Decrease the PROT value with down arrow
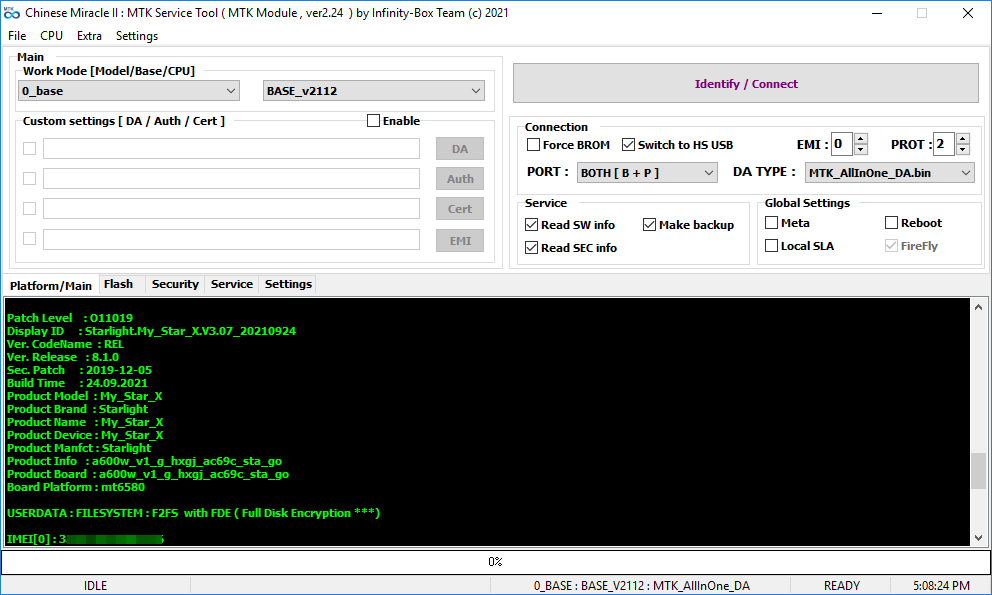This screenshot has width=992, height=595. [963, 150]
